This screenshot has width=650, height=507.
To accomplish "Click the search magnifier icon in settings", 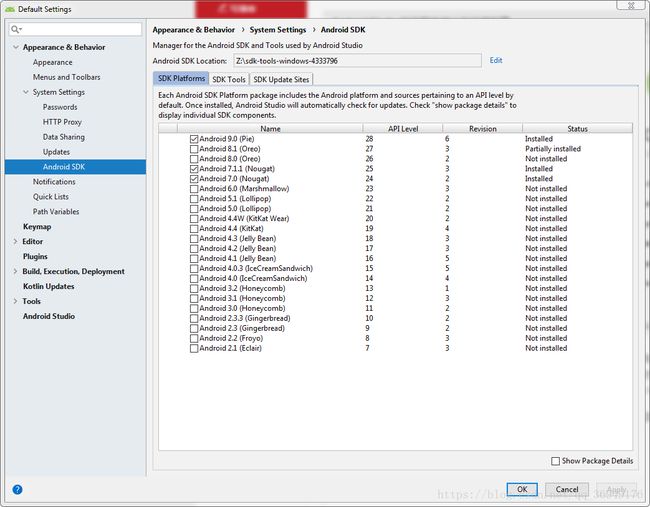I will (15, 29).
